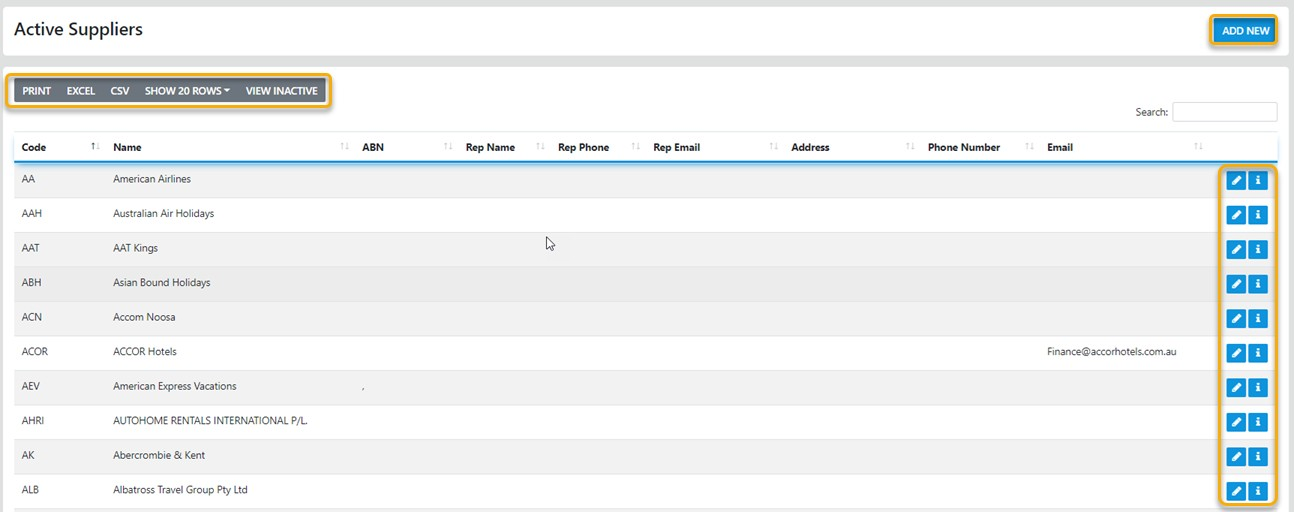
Task: Edit Abercrombie & Kent supplier
Action: point(1236,456)
